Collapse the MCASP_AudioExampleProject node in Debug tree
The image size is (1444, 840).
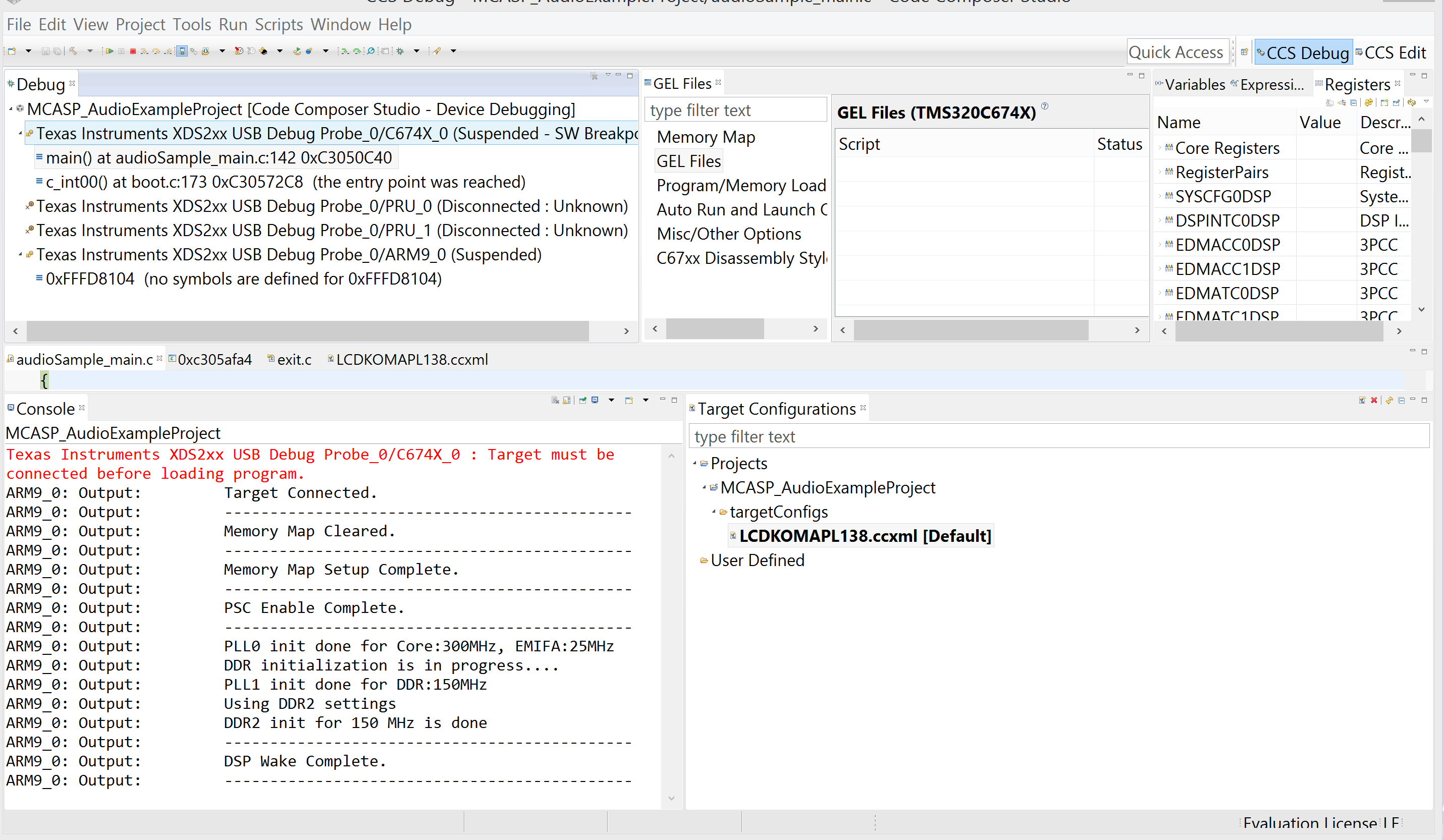tap(11, 109)
